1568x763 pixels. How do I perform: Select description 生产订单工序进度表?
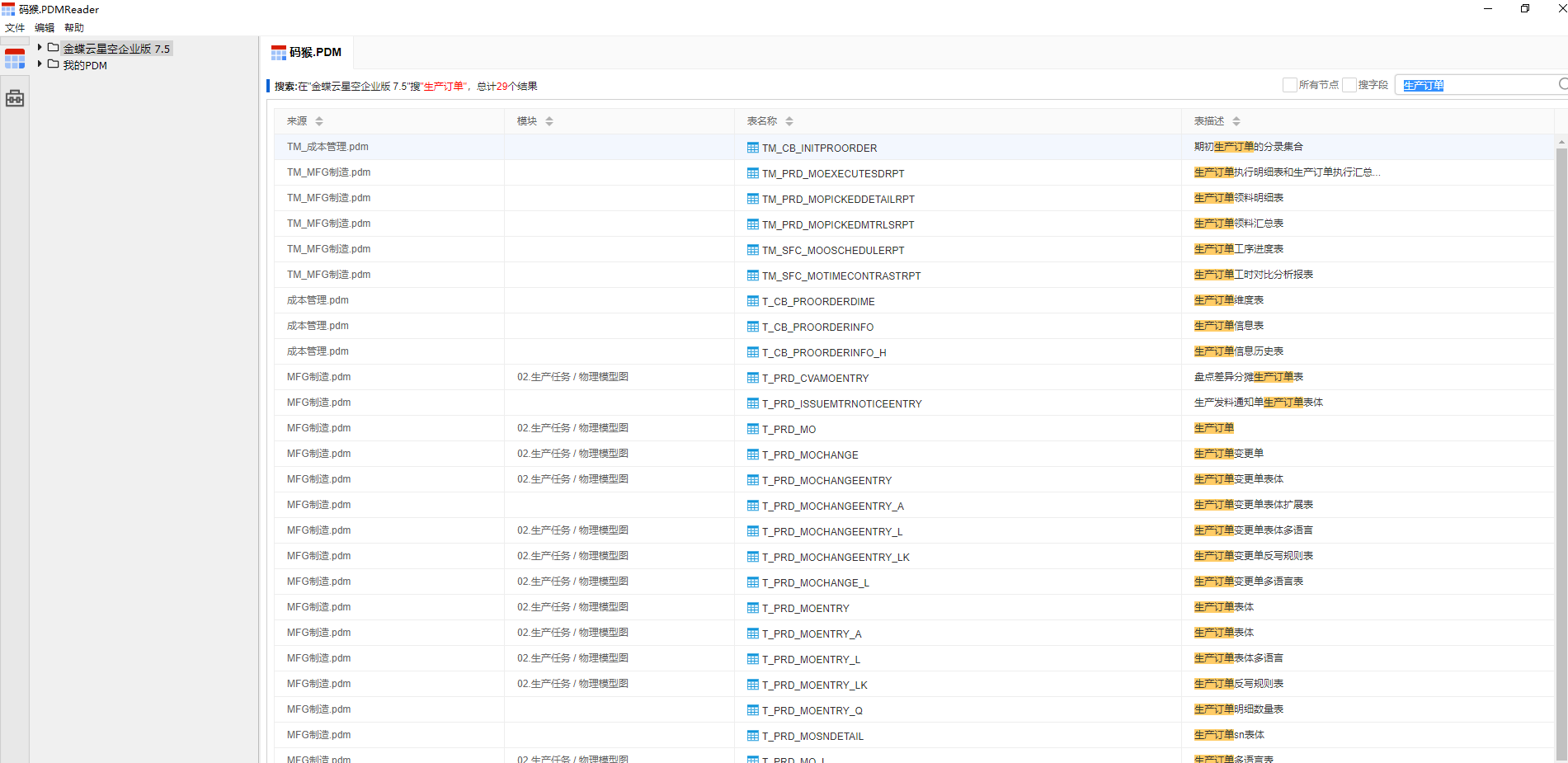pyautogui.click(x=1238, y=249)
